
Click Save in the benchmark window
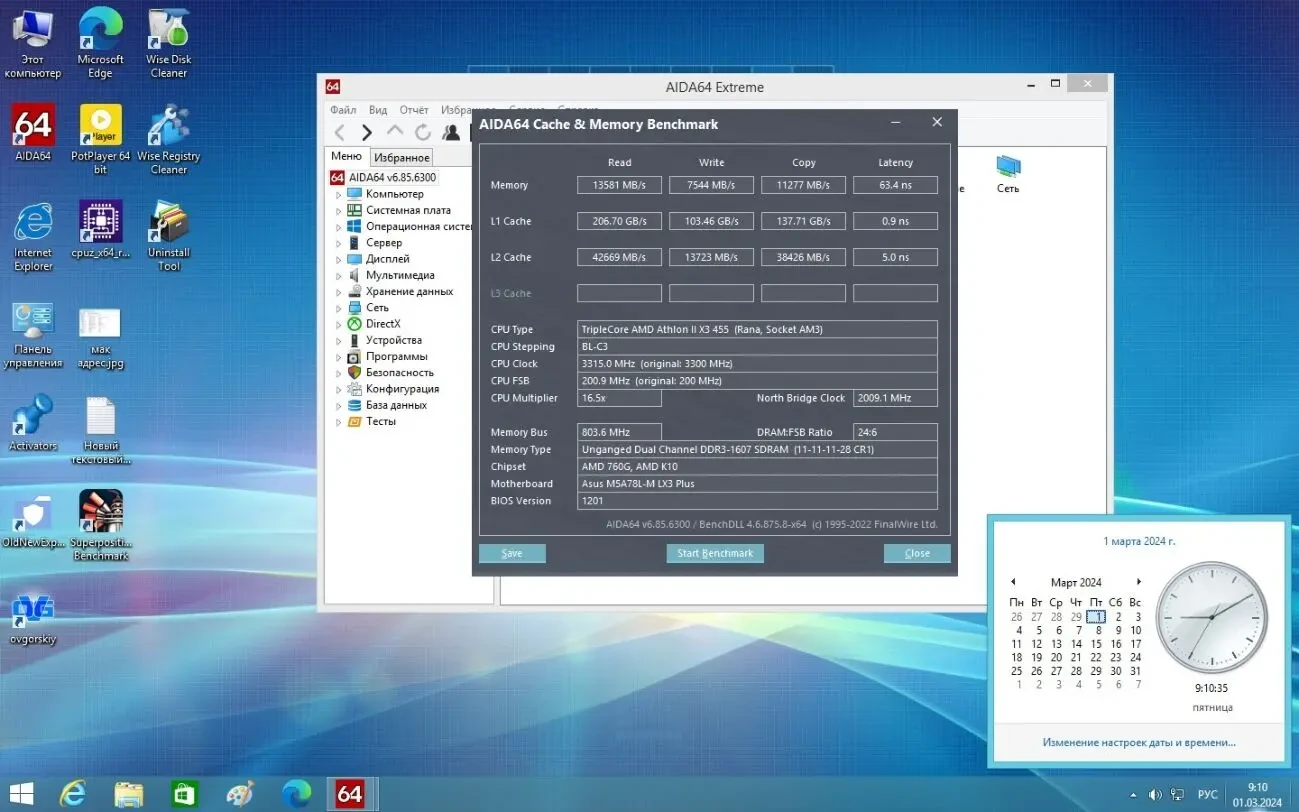click(x=512, y=553)
